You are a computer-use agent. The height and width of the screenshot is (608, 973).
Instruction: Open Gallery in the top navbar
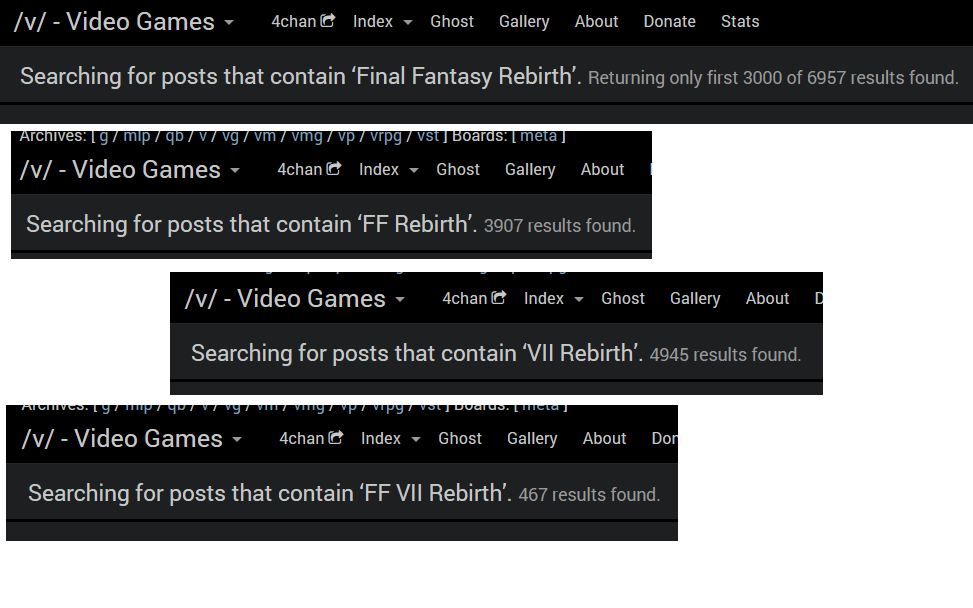point(524,21)
